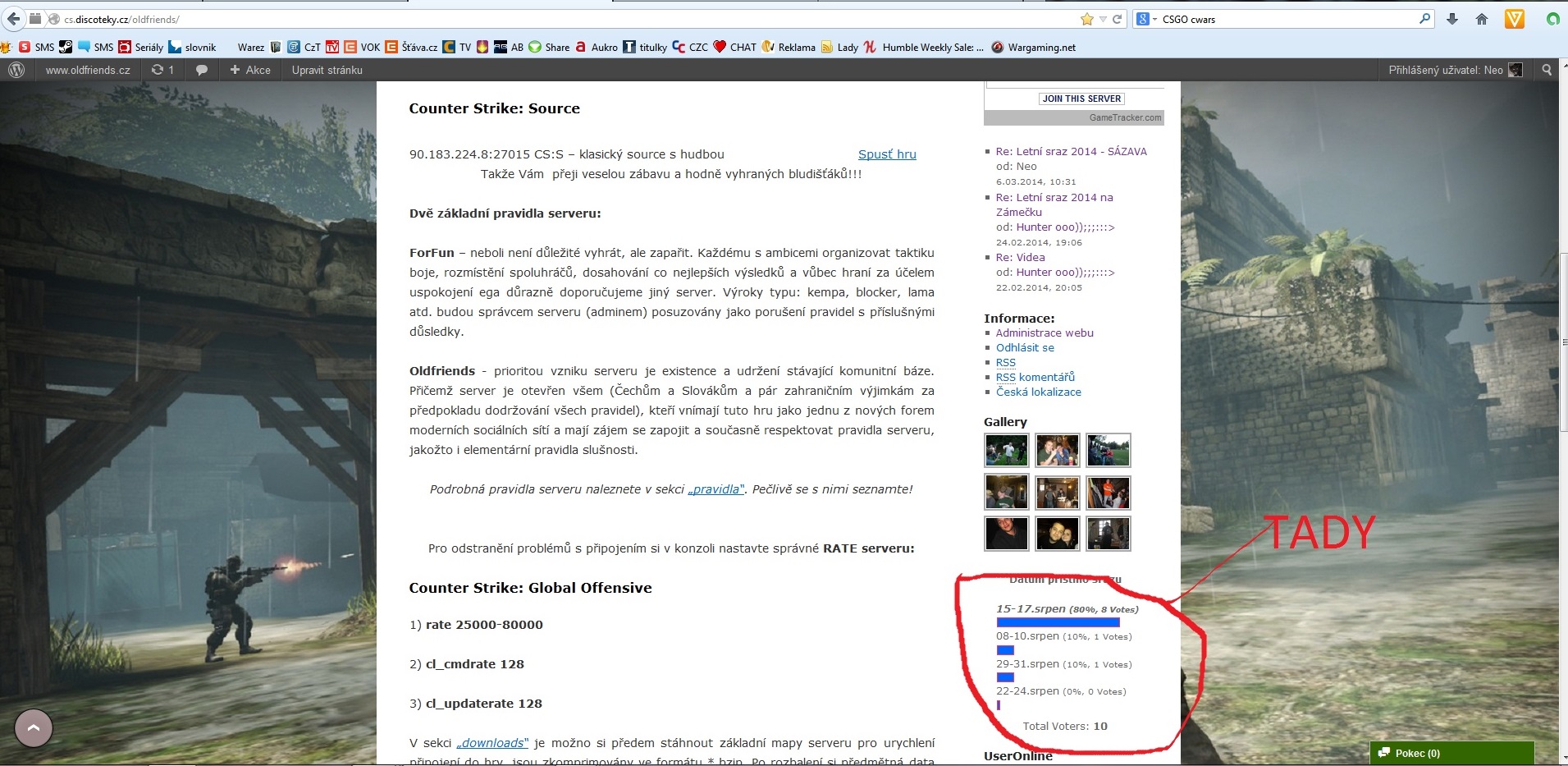Click the scroll-to-top round arrow button
1568x766 pixels.
click(34, 728)
